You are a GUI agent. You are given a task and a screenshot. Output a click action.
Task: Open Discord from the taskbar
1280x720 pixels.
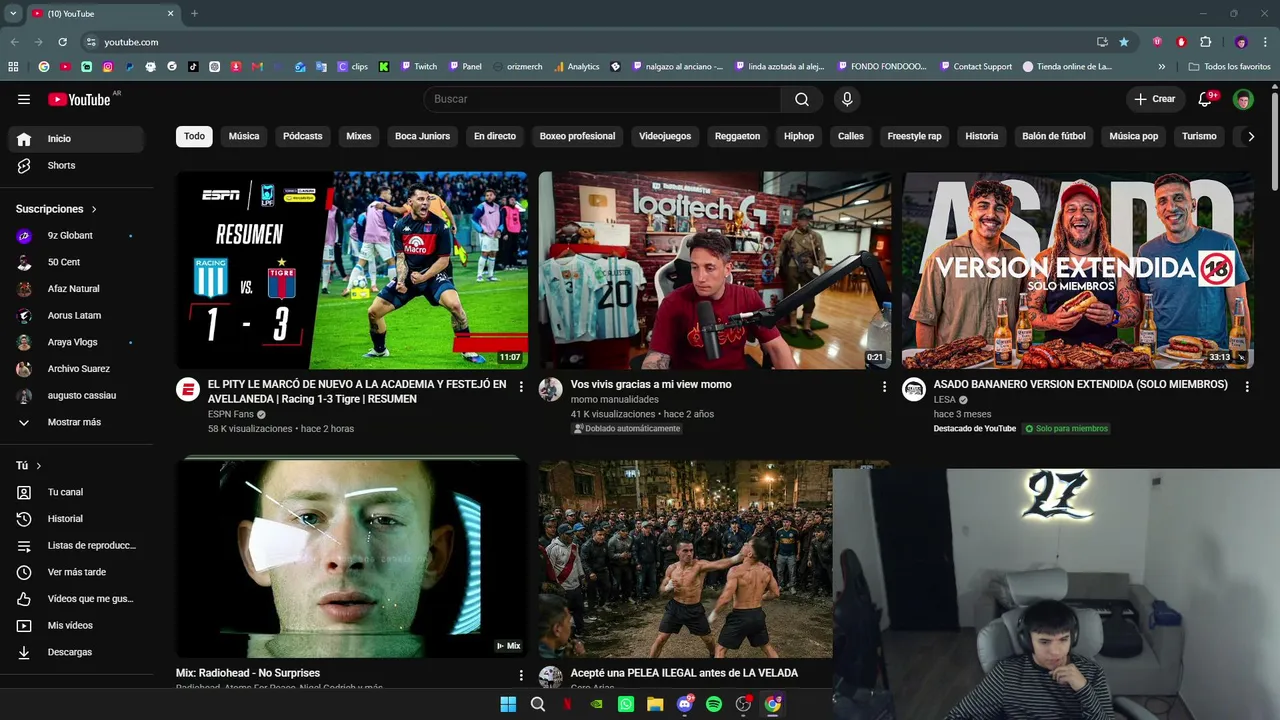[685, 704]
